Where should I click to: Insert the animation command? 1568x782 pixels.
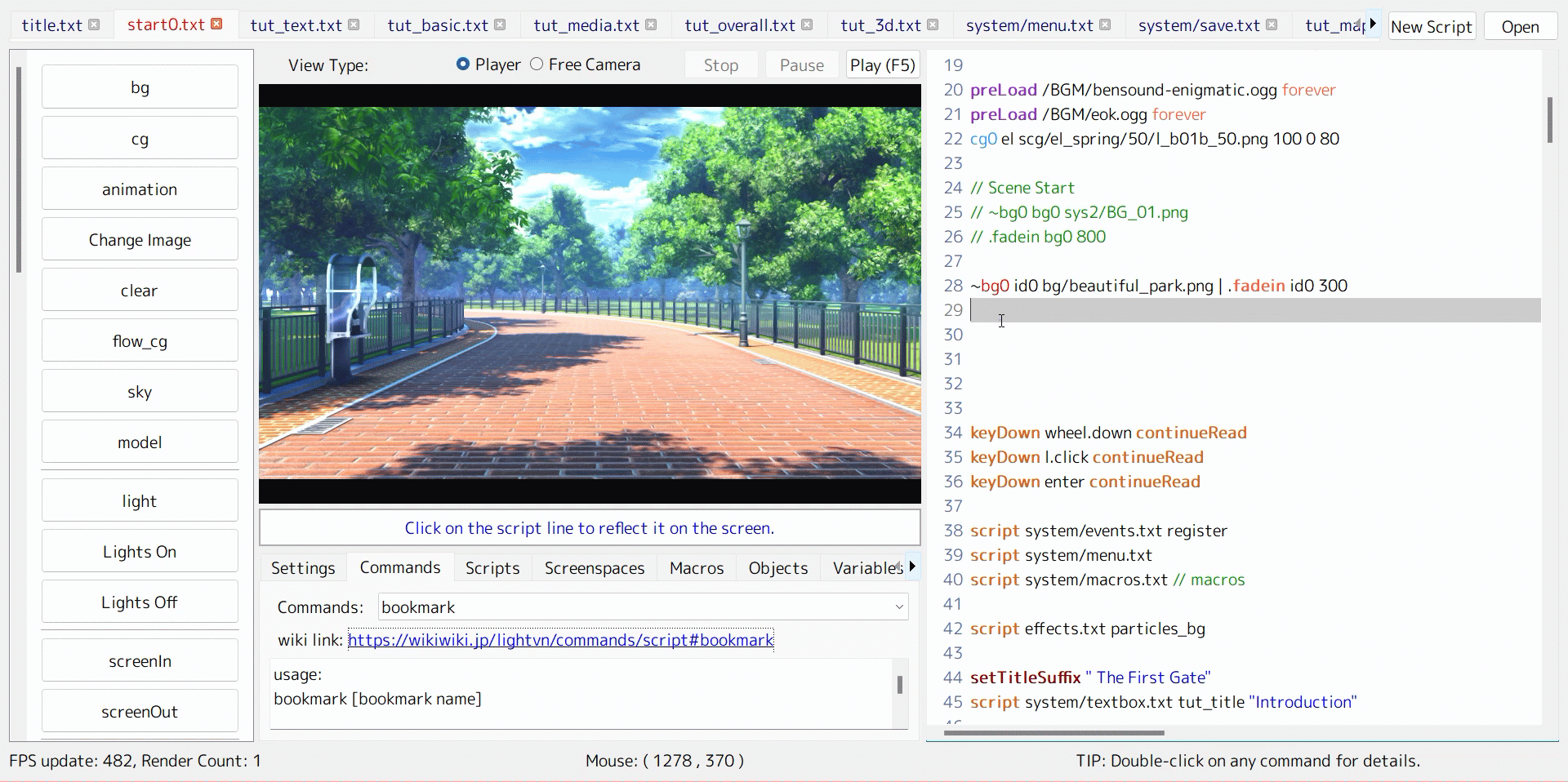click(x=140, y=189)
